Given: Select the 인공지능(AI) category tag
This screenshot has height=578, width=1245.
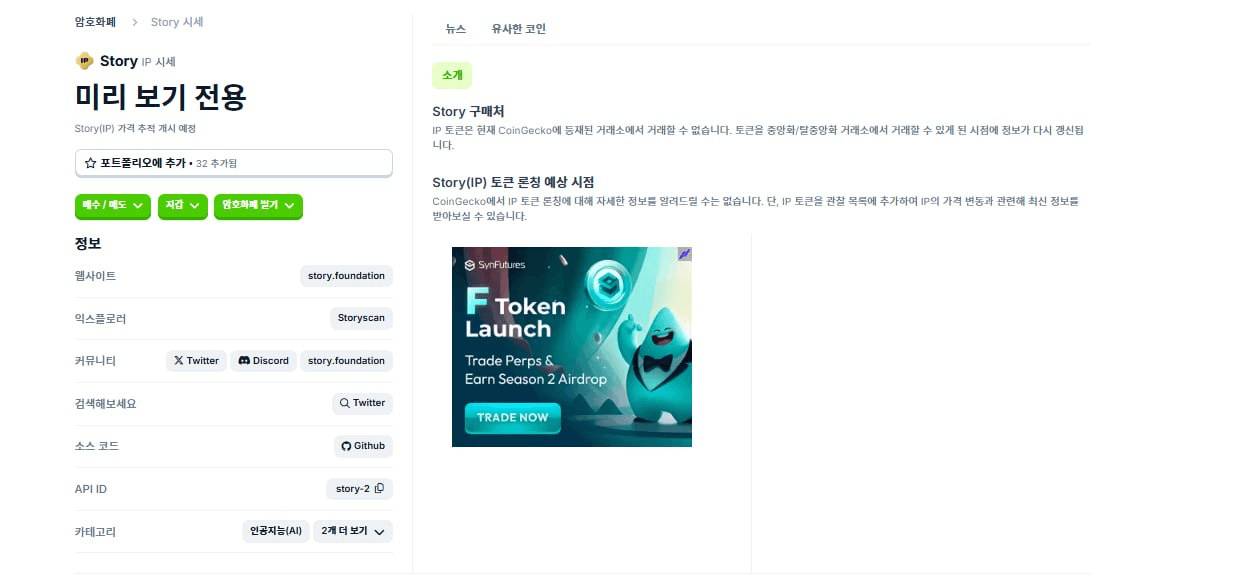Looking at the screenshot, I should (x=275, y=531).
